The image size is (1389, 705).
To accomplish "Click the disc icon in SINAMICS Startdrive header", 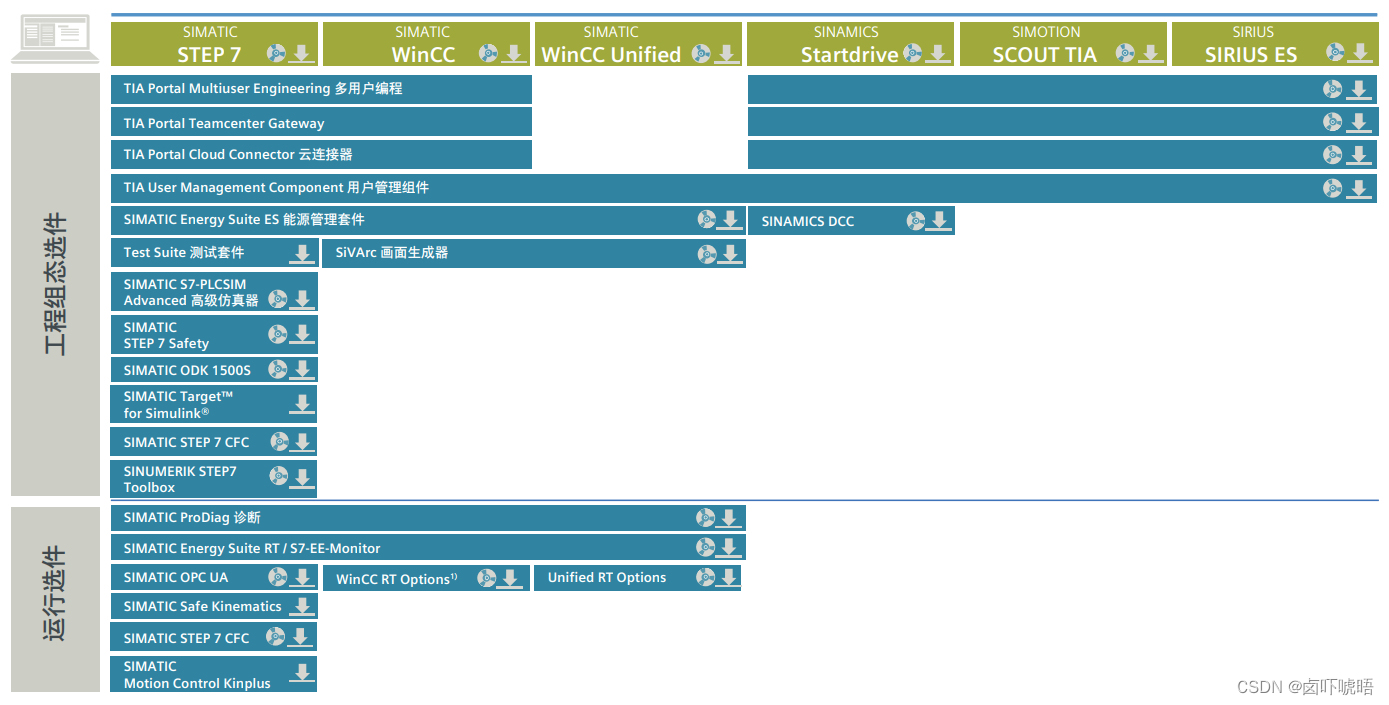I will point(913,53).
